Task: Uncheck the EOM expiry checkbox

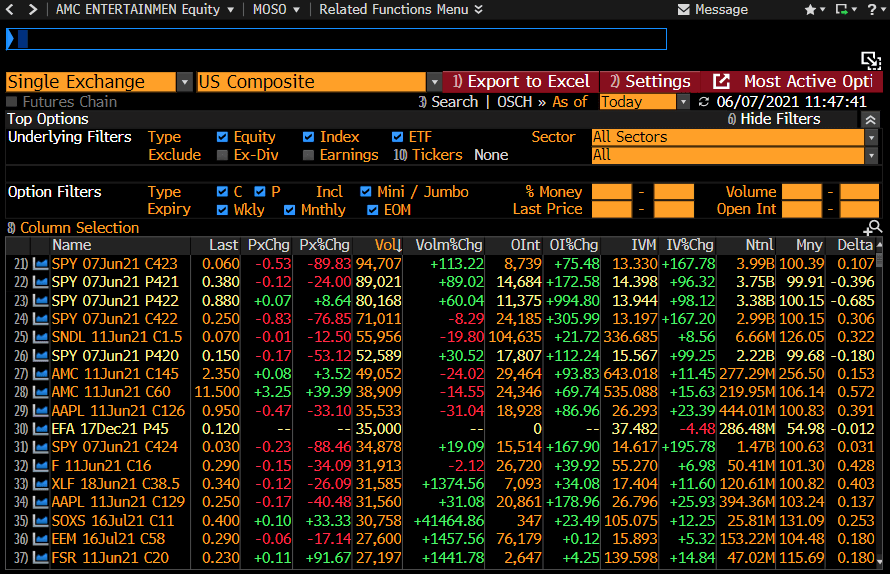Action: (372, 210)
